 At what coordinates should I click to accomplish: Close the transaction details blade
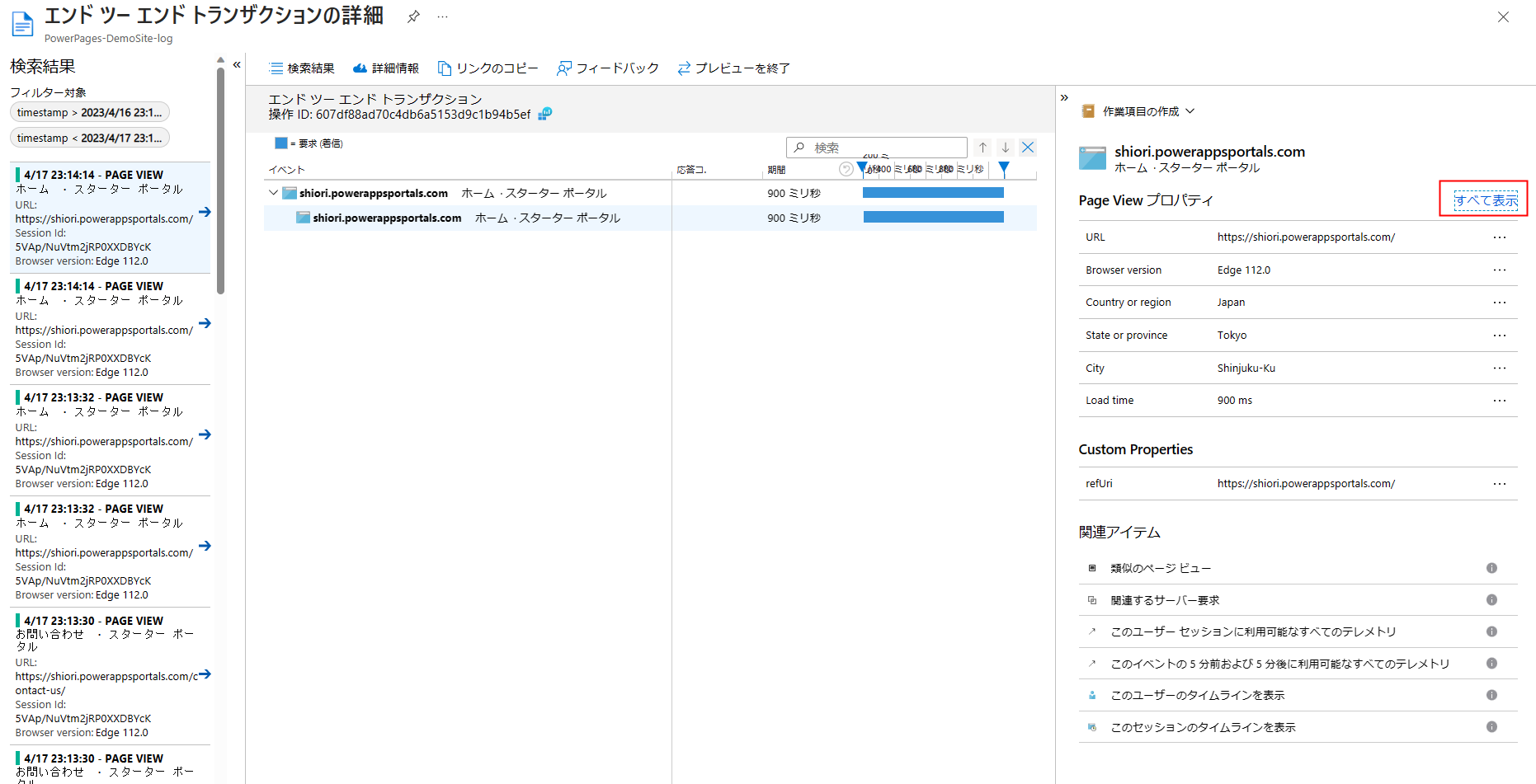pyautogui.click(x=1503, y=17)
